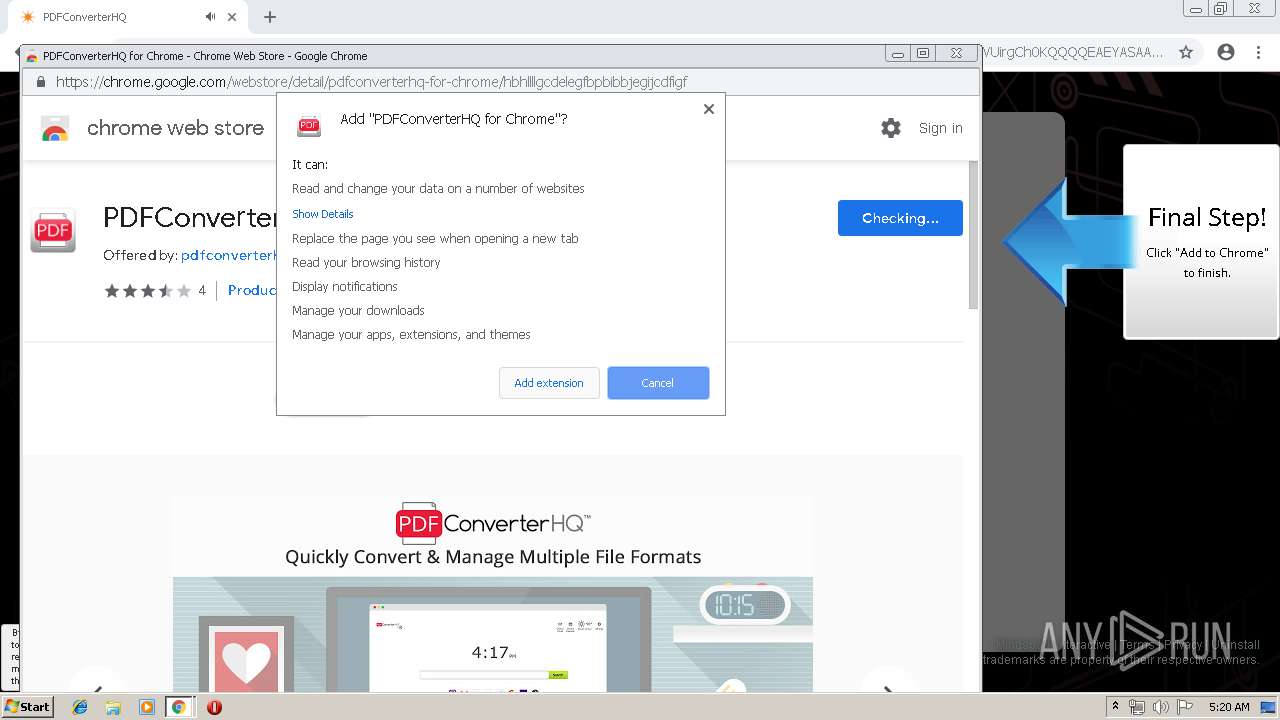1280x720 pixels.
Task: Show hidden system tray icons
Action: (x=1115, y=707)
